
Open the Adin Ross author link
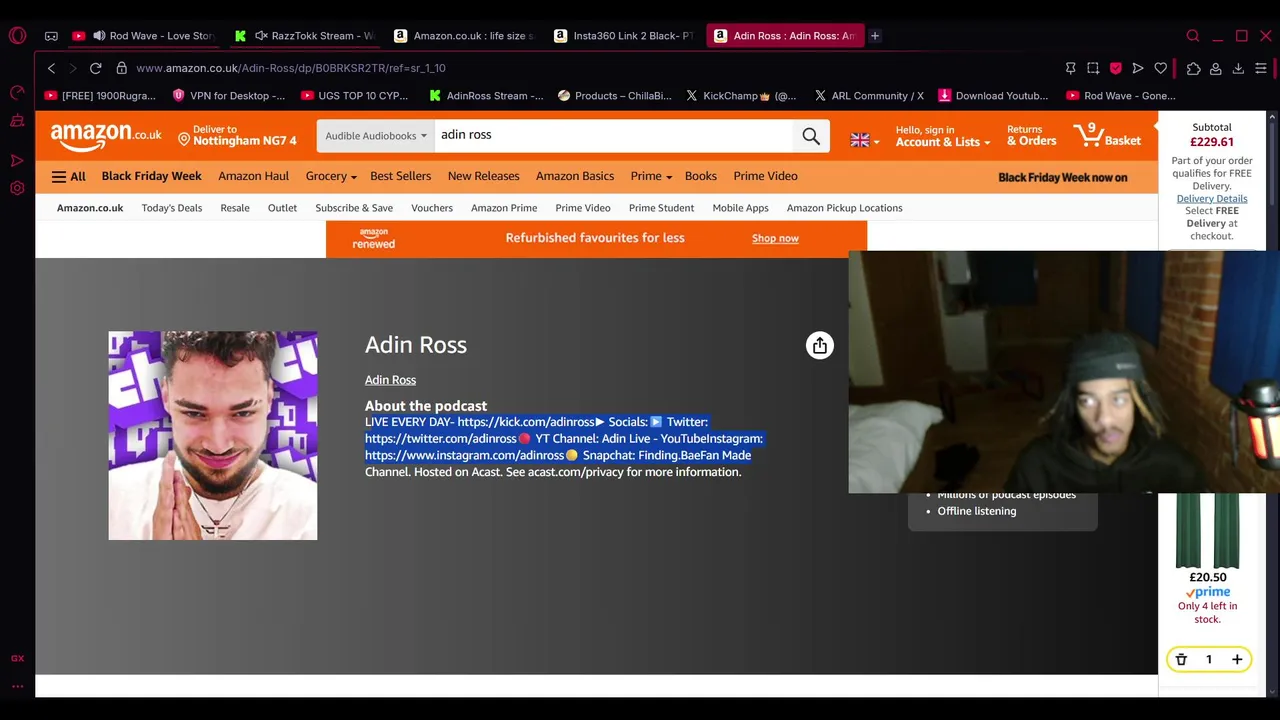[x=390, y=380]
